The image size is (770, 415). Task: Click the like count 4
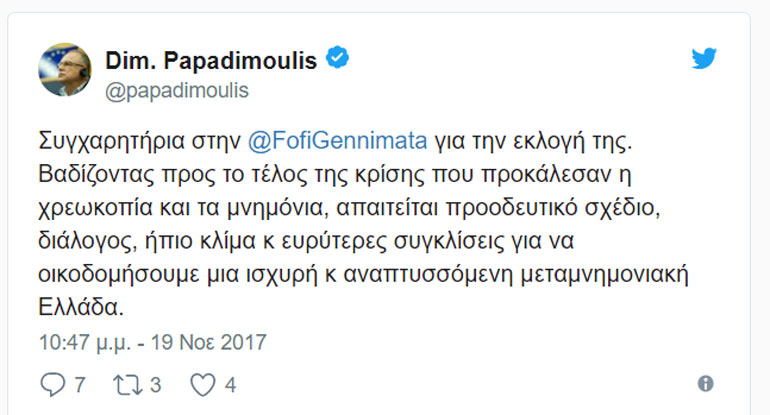tap(230, 385)
